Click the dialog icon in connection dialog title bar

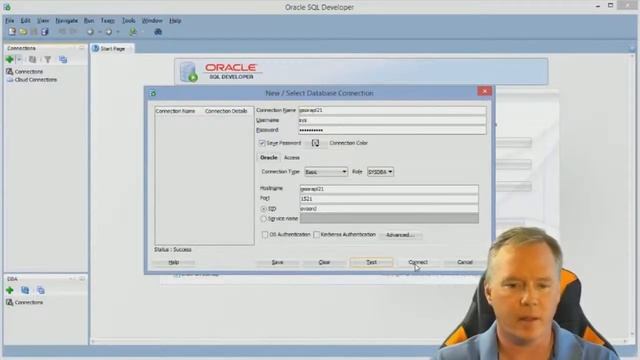pyautogui.click(x=153, y=93)
